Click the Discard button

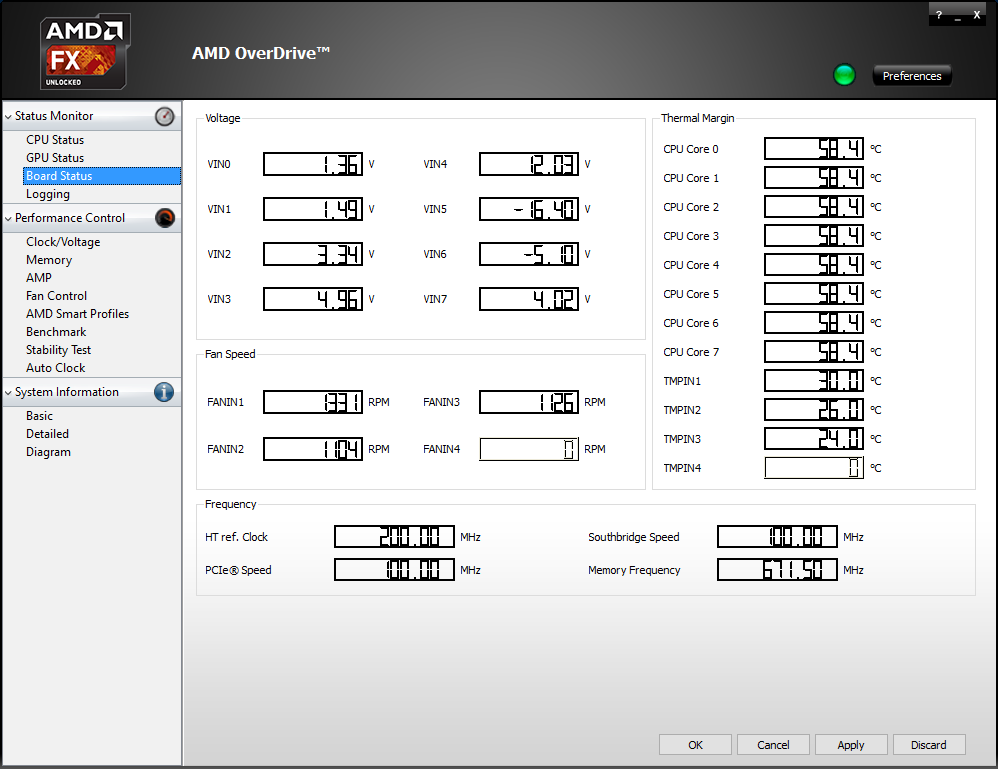(x=929, y=745)
